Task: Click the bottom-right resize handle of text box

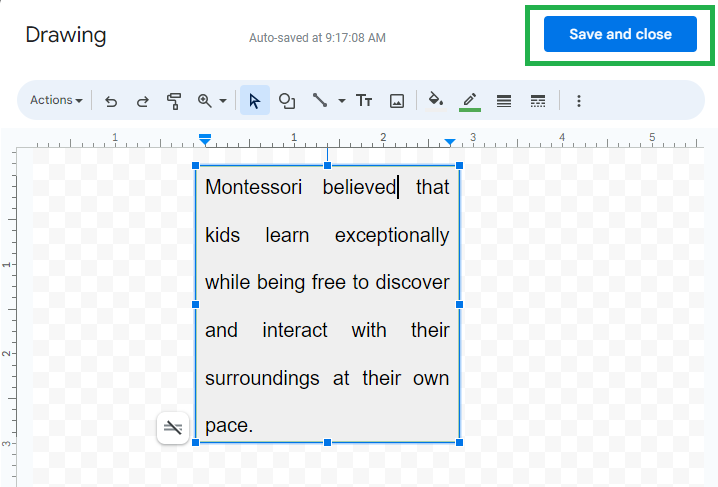Action: 460,441
